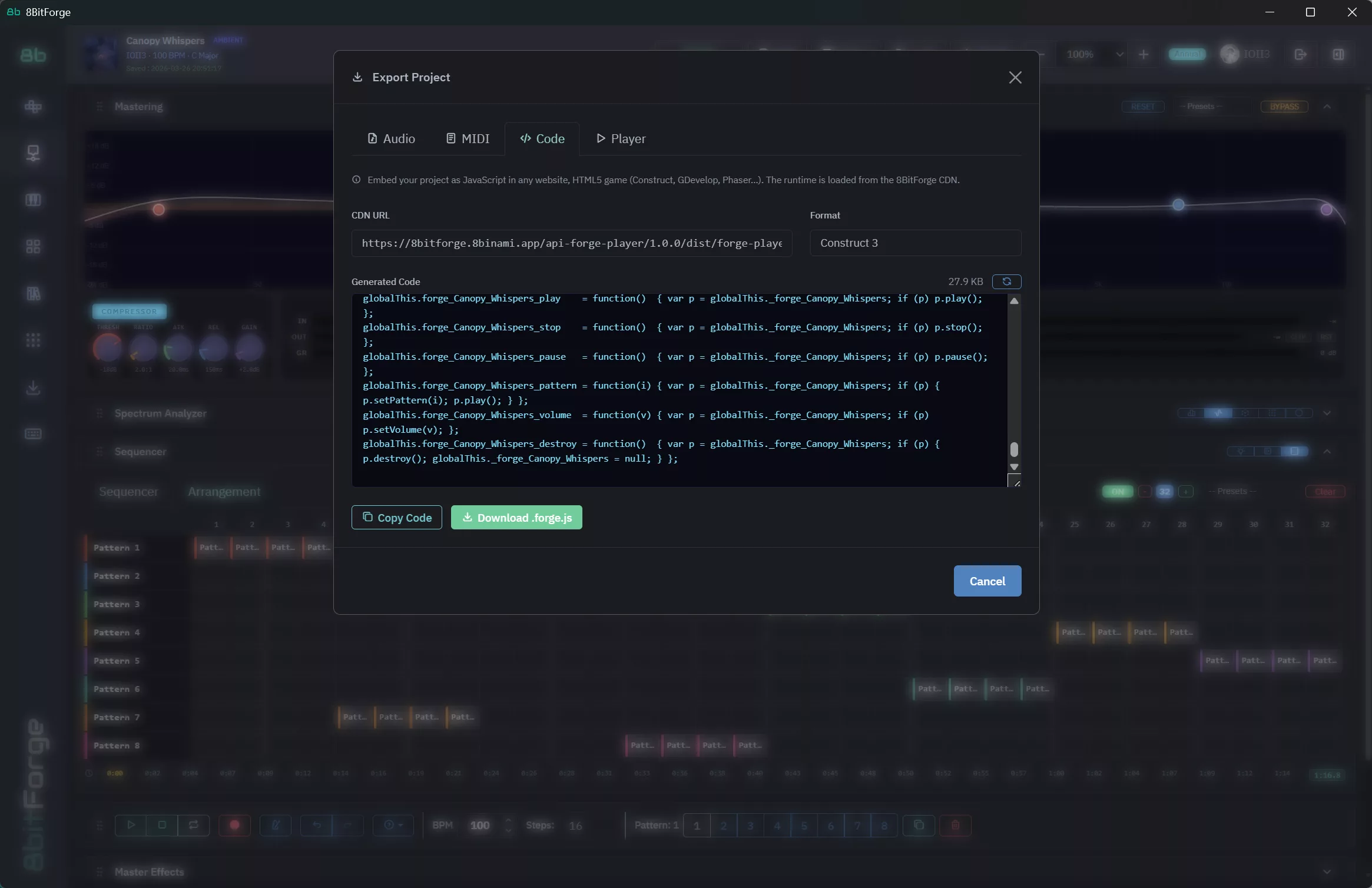This screenshot has width=1372, height=888.
Task: Open the Presets dropdown near BYPASS
Action: coord(1201,107)
